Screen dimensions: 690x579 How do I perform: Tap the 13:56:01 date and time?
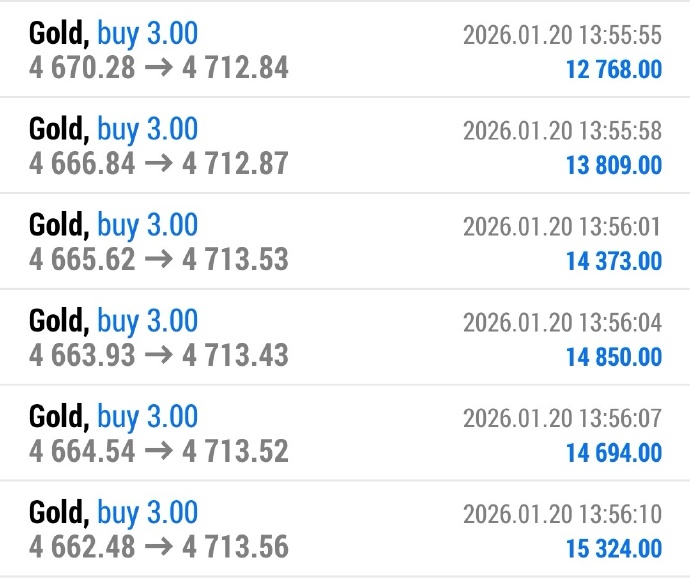pos(562,228)
